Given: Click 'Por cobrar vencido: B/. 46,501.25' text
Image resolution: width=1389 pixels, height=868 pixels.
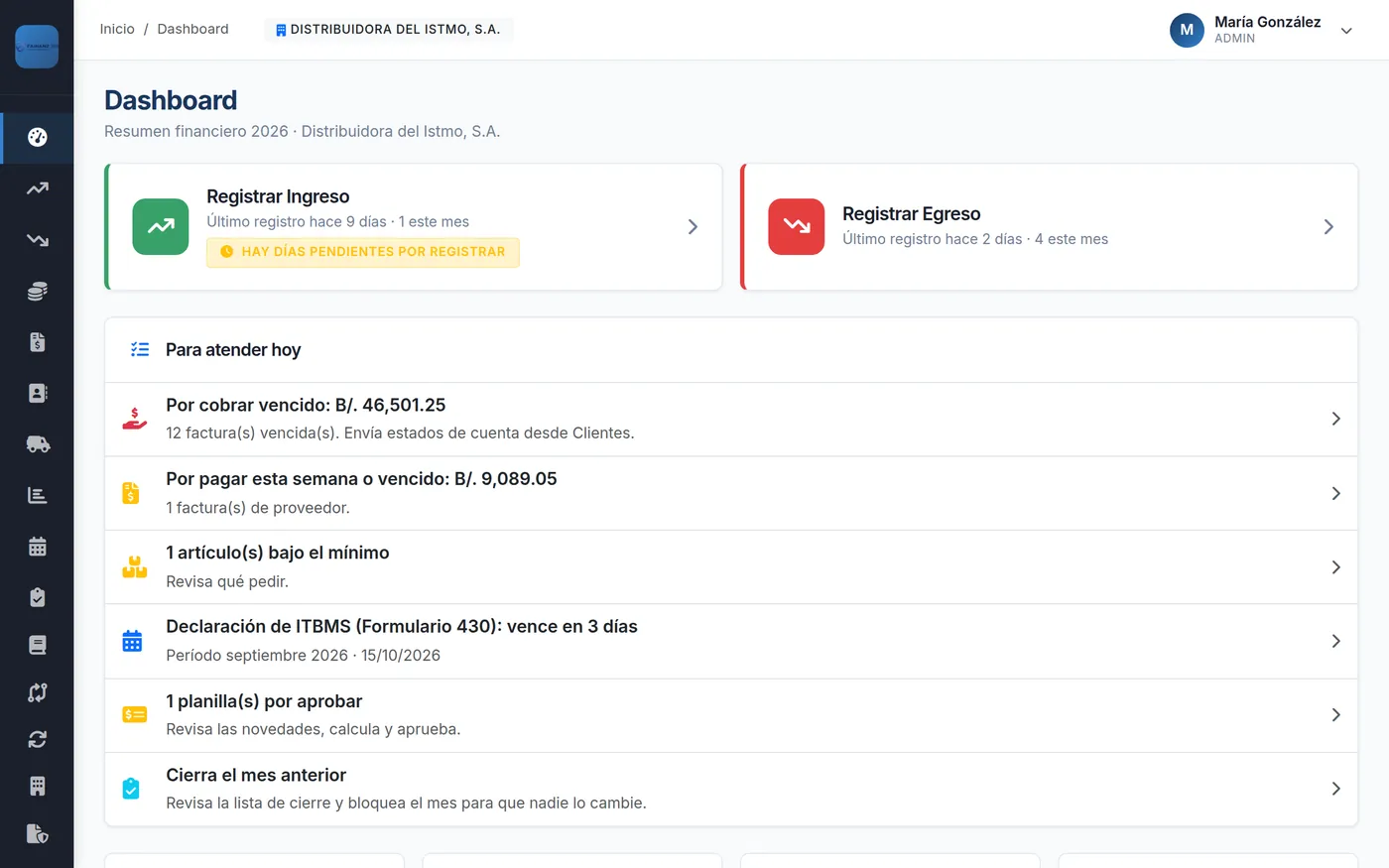Looking at the screenshot, I should click(306, 405).
